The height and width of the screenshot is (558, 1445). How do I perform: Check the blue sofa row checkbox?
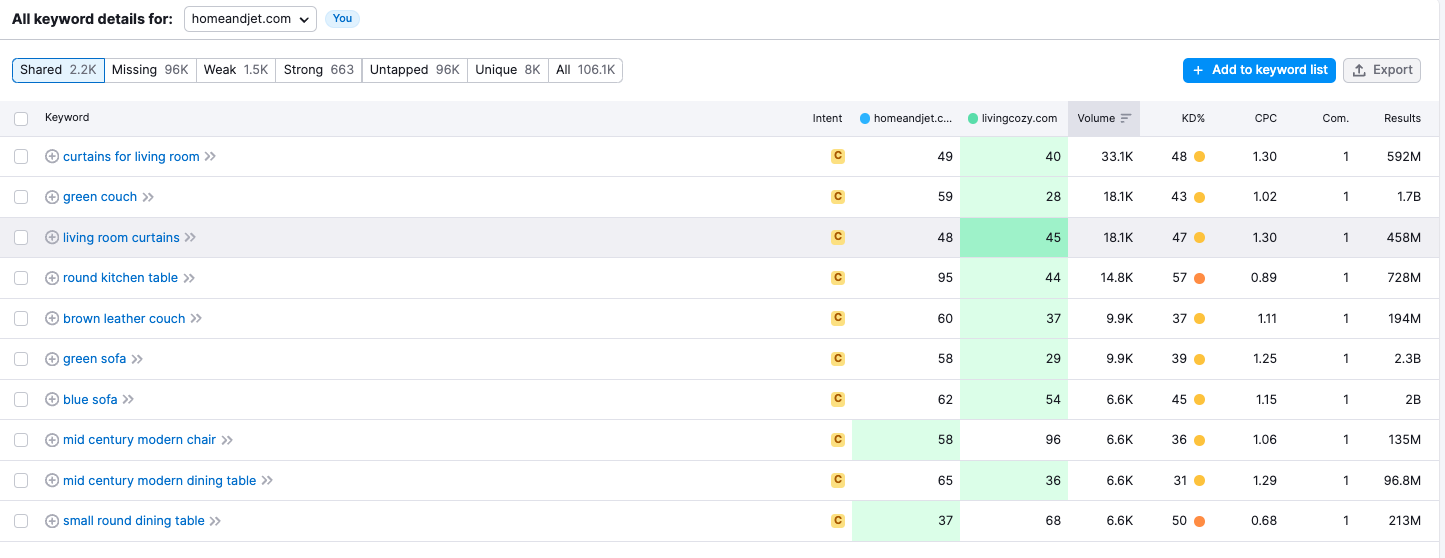pyautogui.click(x=21, y=400)
